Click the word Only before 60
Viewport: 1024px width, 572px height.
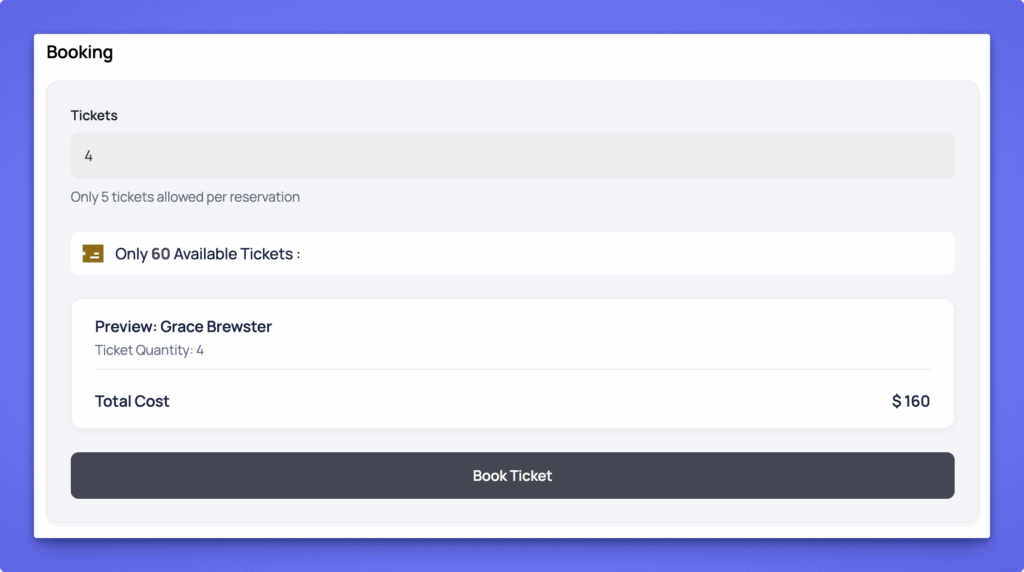(131, 254)
